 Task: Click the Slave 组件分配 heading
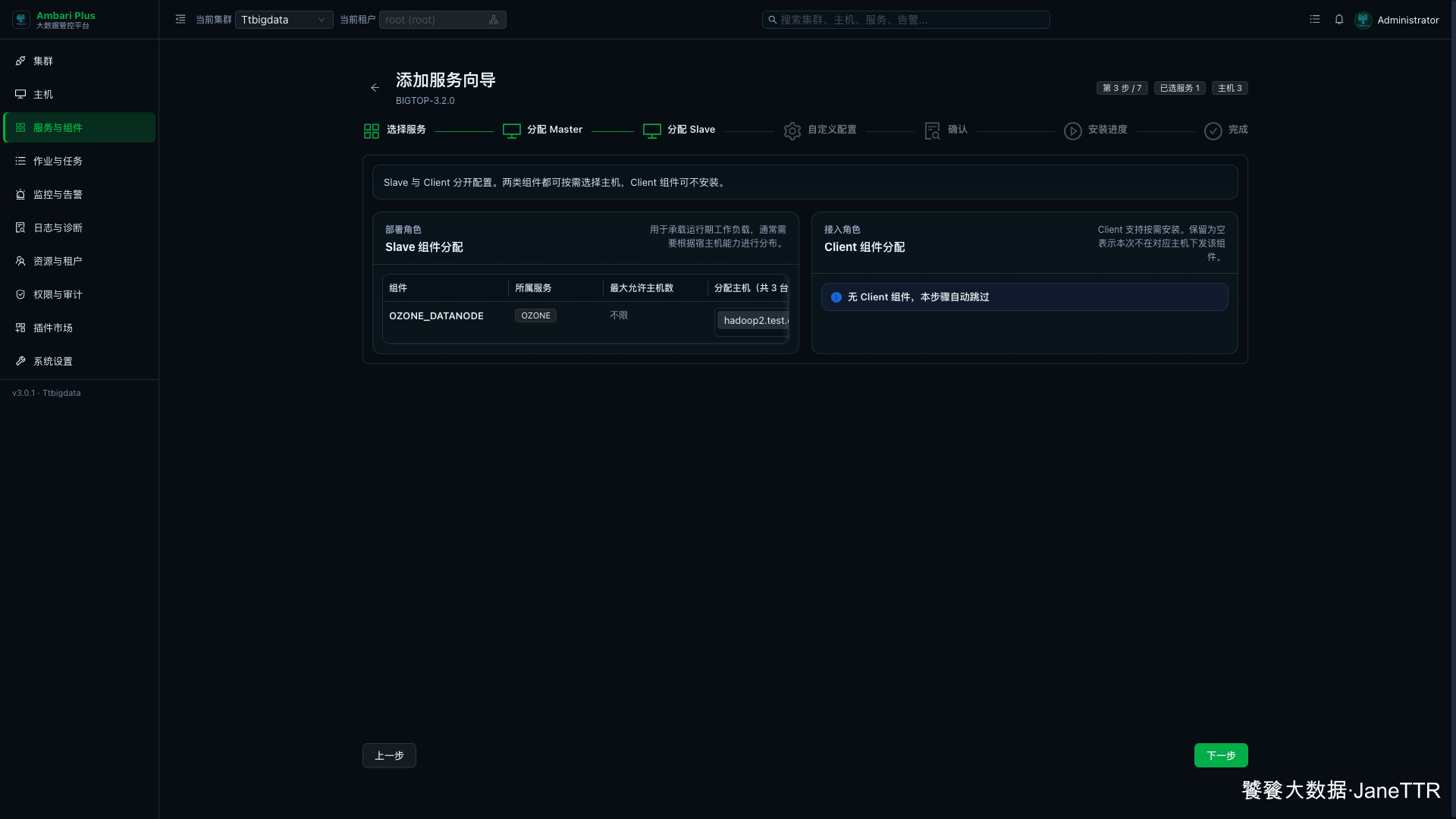(424, 247)
